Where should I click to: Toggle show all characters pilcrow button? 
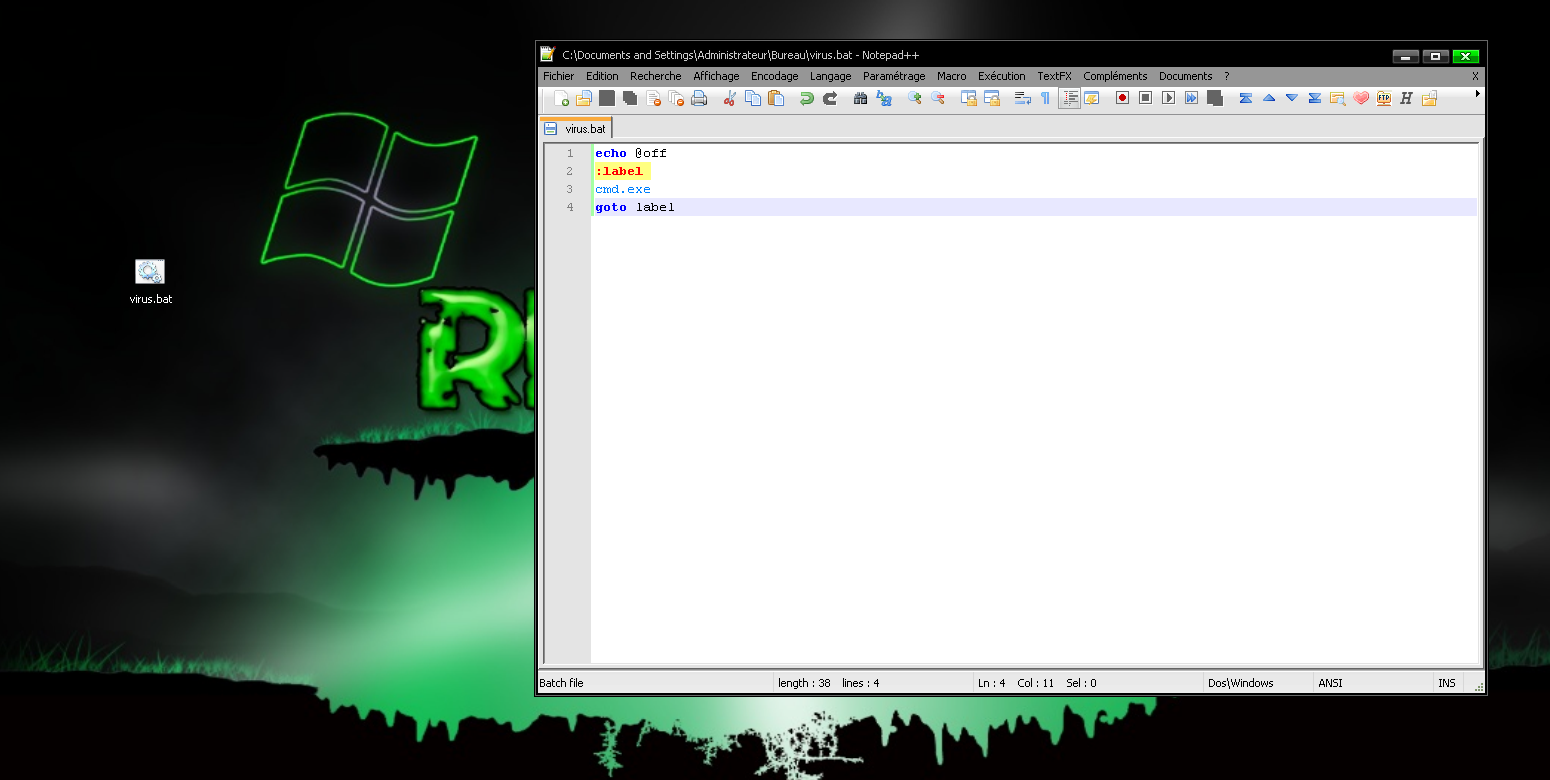click(1045, 98)
